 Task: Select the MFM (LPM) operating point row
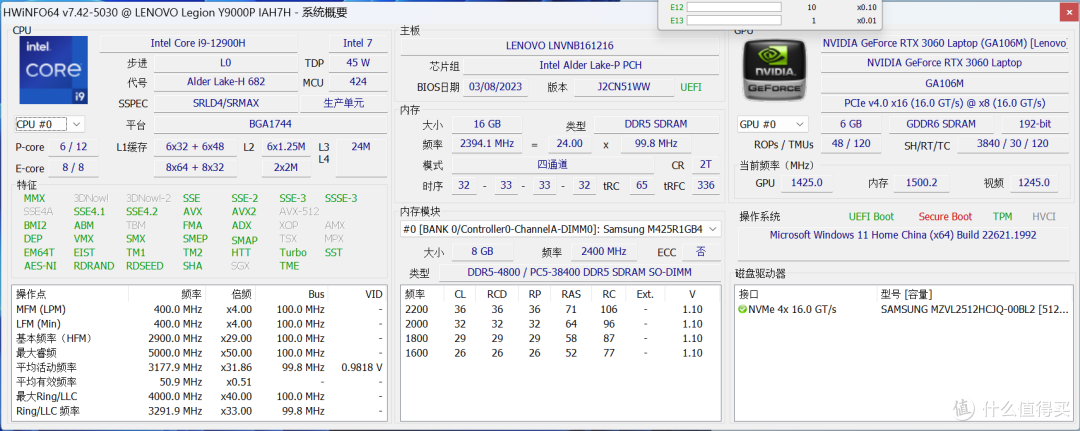pos(198,309)
